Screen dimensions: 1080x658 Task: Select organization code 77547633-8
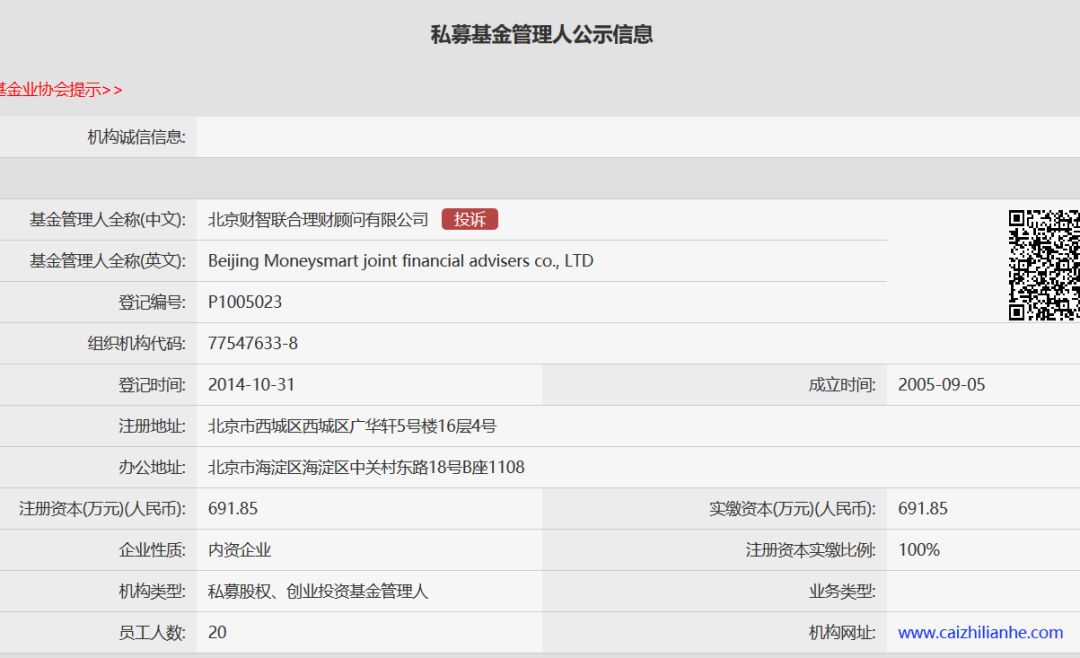pyautogui.click(x=253, y=343)
